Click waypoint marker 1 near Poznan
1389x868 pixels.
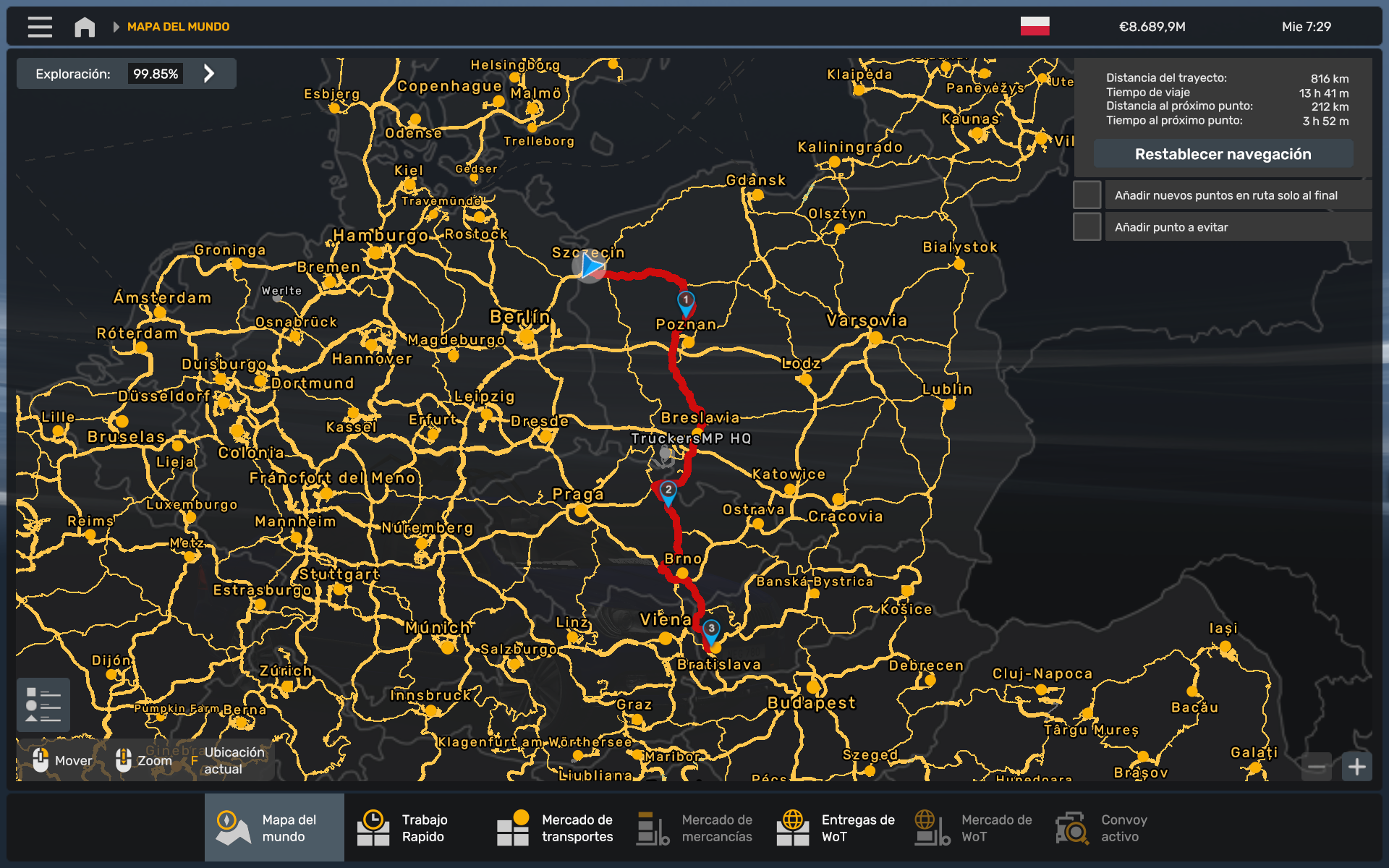(686, 302)
